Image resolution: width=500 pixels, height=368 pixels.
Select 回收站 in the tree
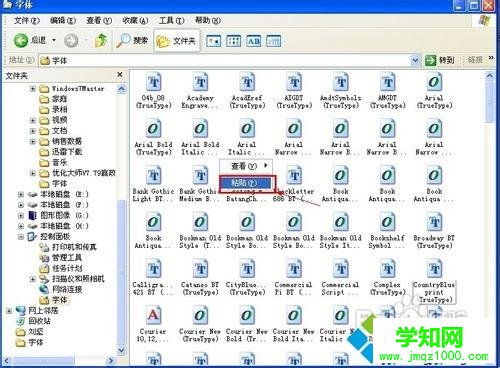click(39, 321)
